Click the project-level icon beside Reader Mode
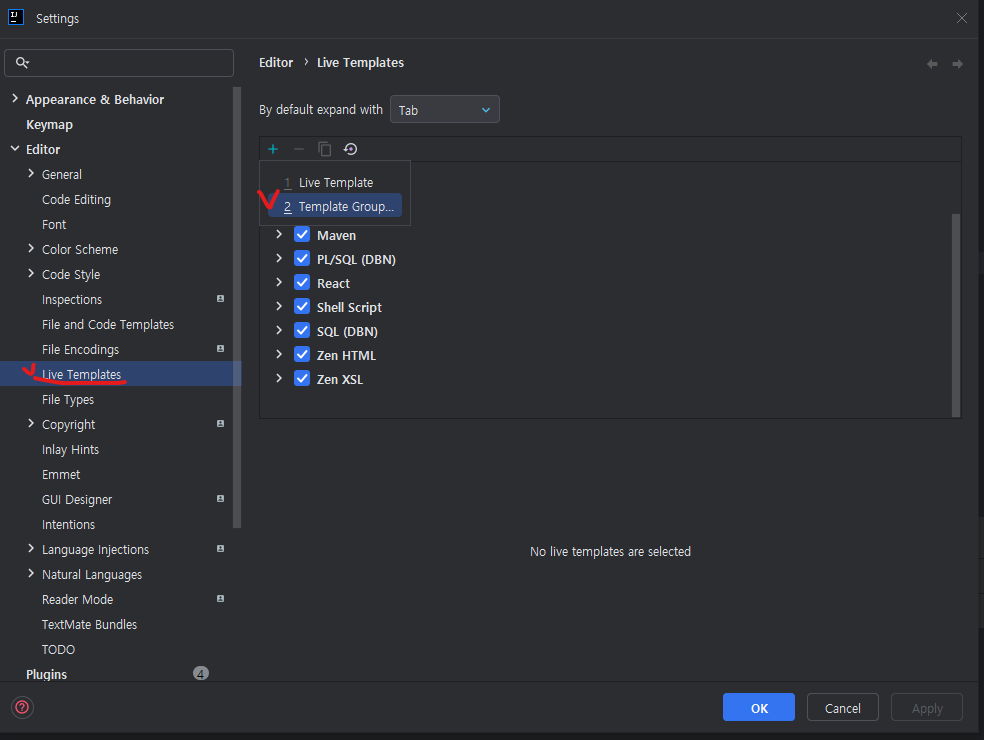Screen dimensions: 984x740 click(x=220, y=599)
